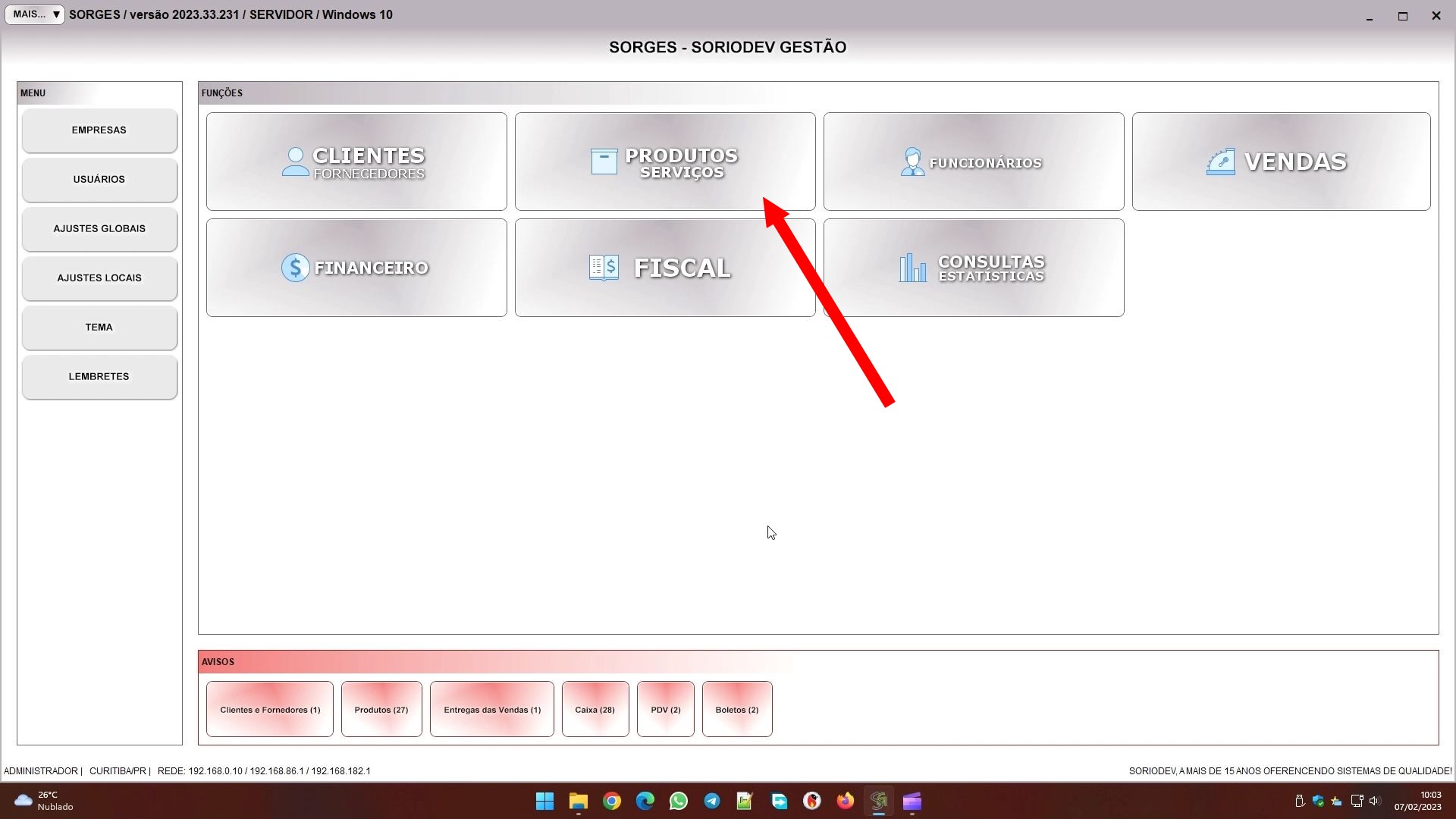Open the Entregas das Vendas (1) notice
Image resolution: width=1456 pixels, height=819 pixels.
coord(492,710)
